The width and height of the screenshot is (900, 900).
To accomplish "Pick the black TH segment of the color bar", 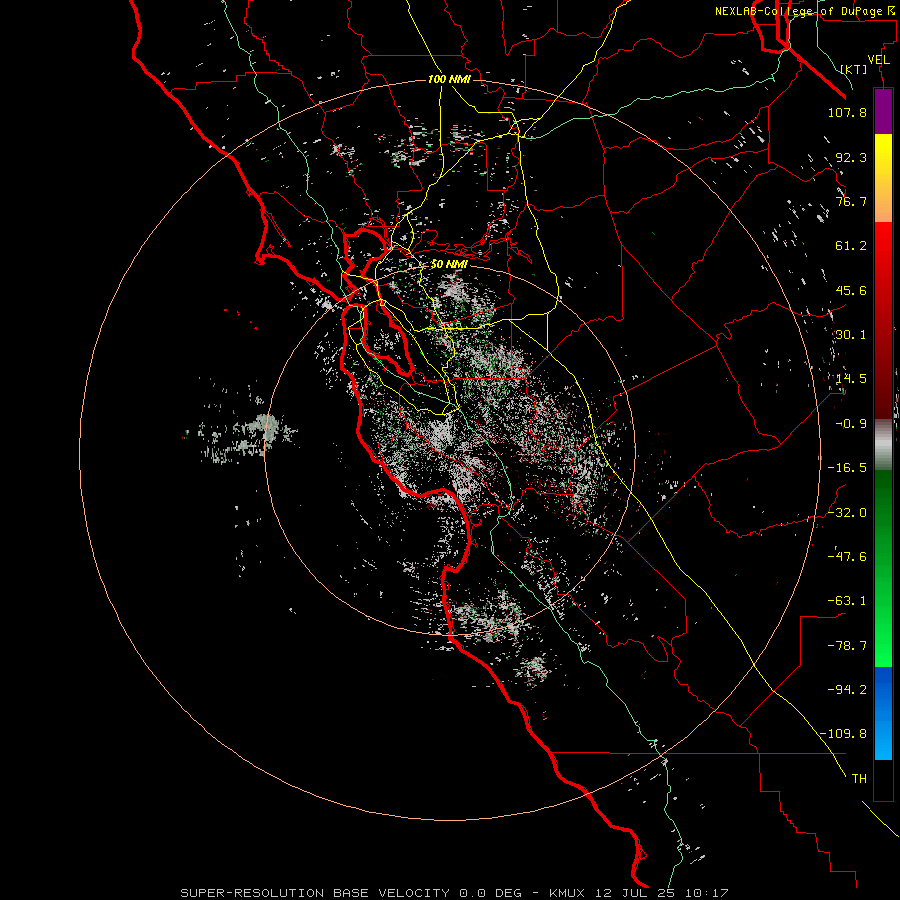I will click(883, 780).
